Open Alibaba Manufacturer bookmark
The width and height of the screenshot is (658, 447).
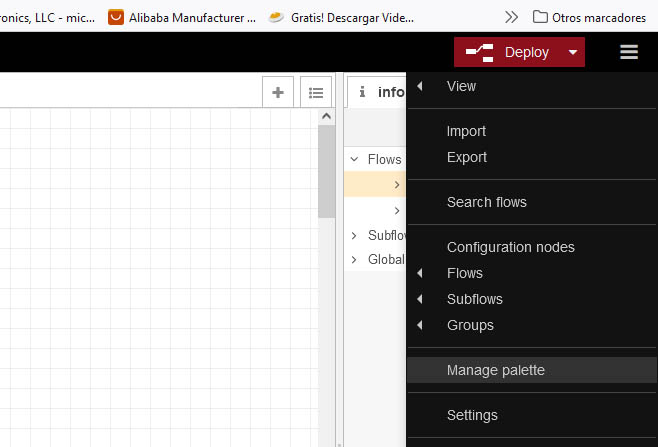182,18
